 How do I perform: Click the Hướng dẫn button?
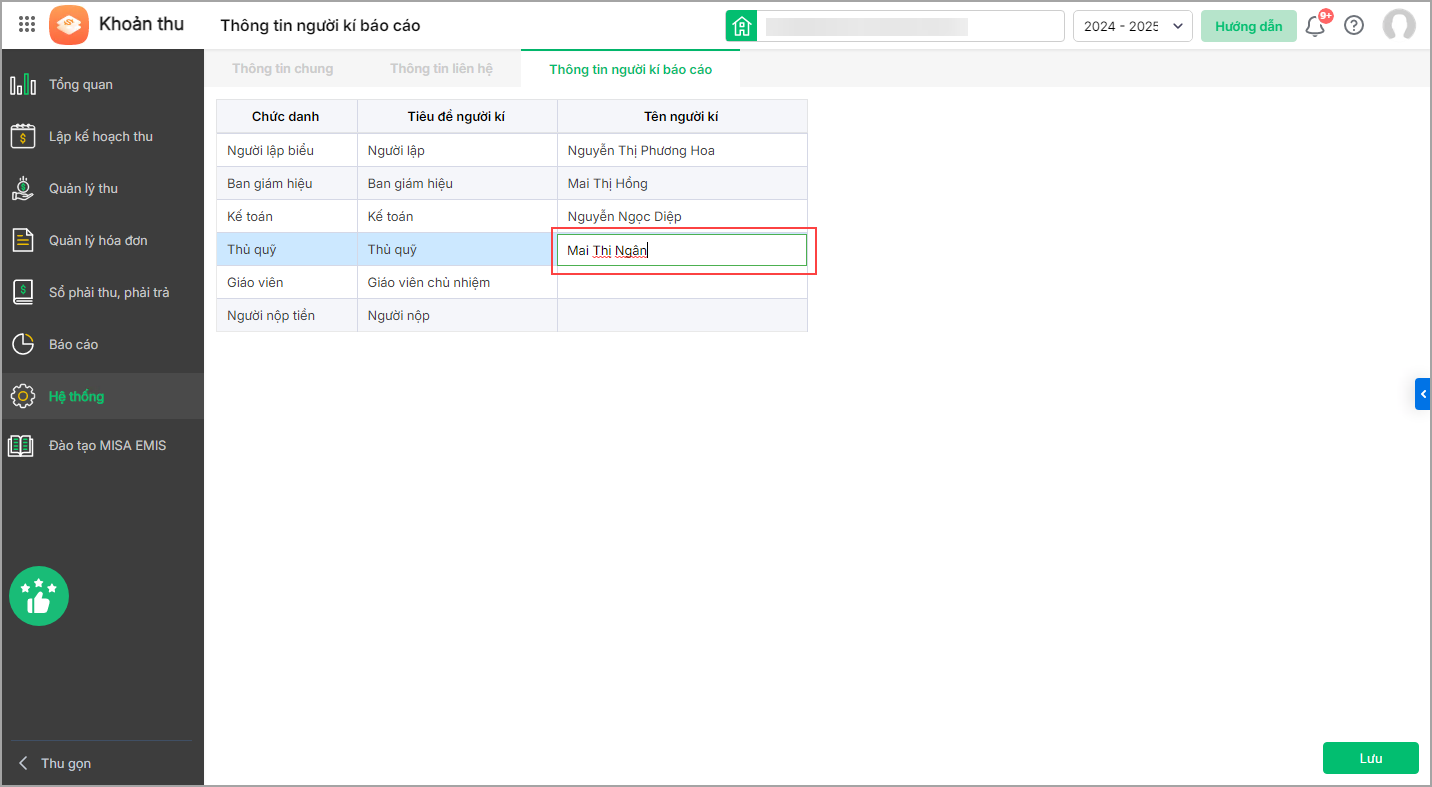click(x=1249, y=26)
